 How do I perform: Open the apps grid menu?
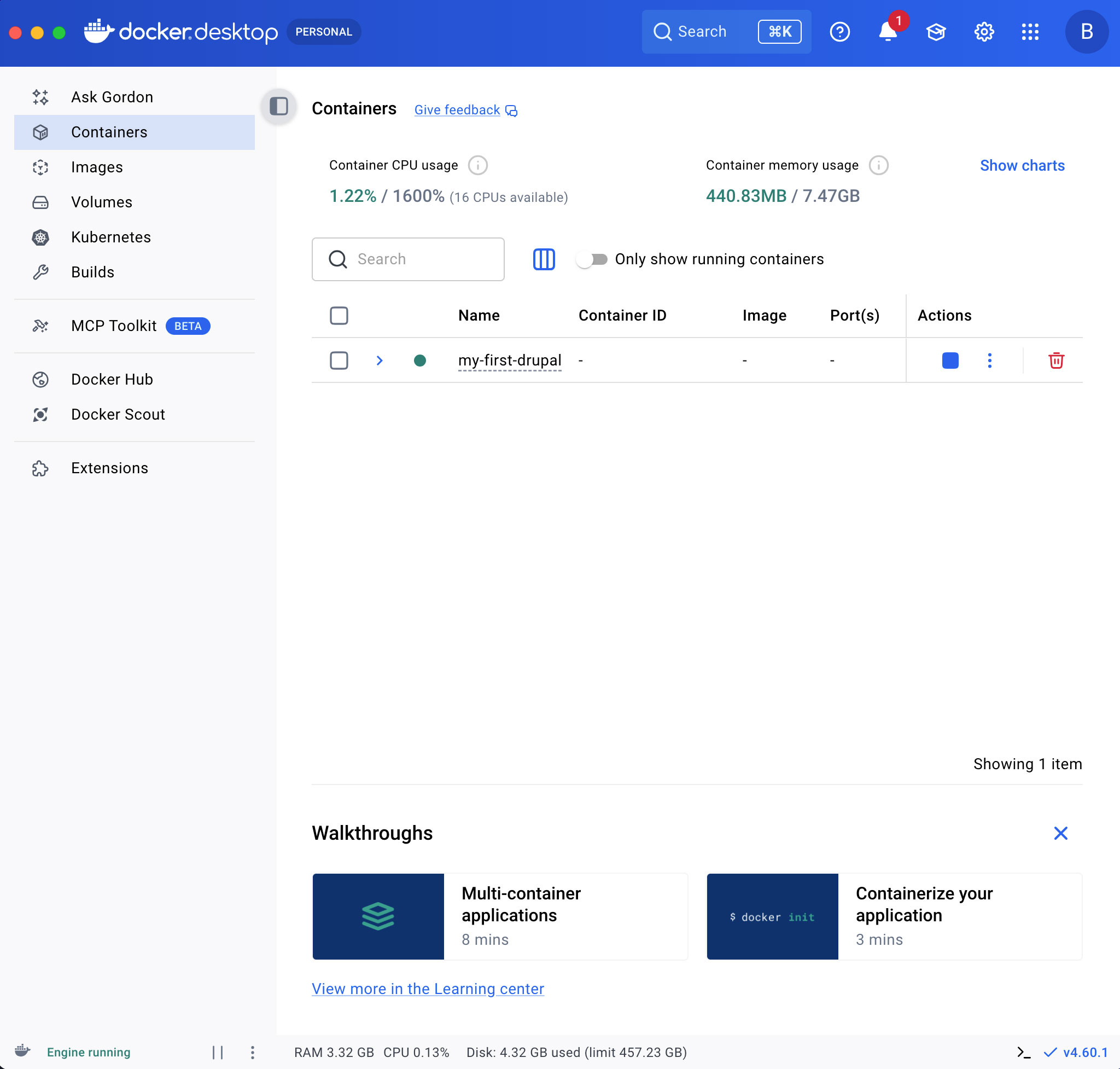click(x=1029, y=31)
